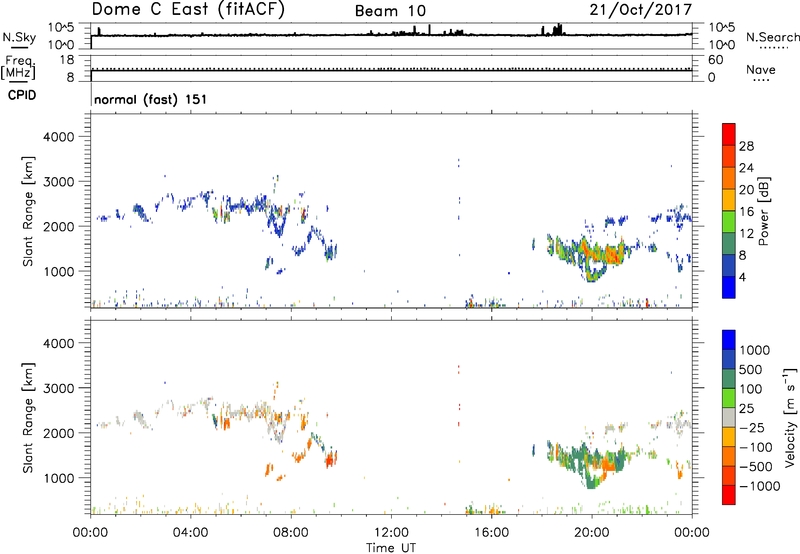
Task: Click the Slant Range label of the velocity panel
Action: [28, 418]
